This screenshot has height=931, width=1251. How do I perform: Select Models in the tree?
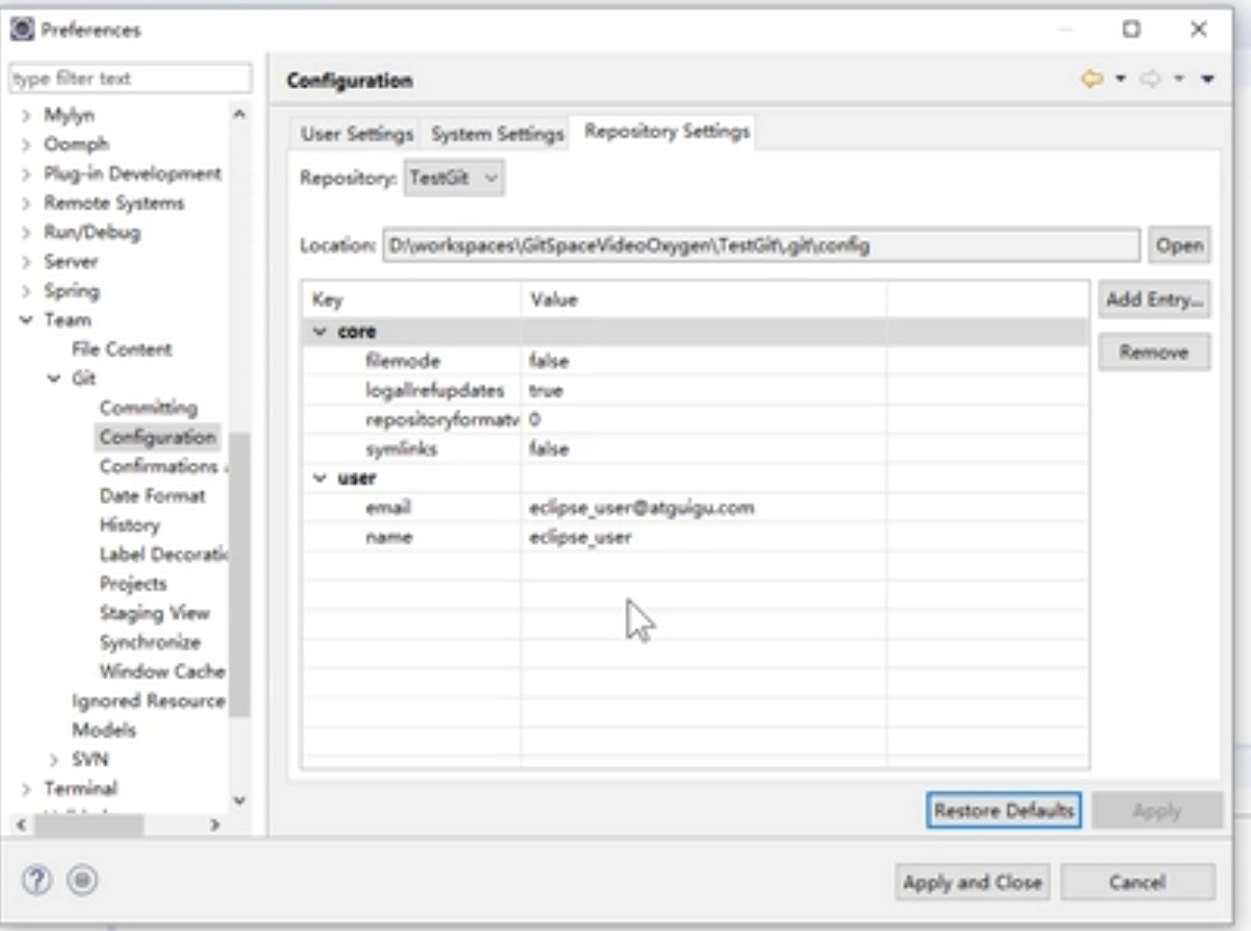(104, 730)
